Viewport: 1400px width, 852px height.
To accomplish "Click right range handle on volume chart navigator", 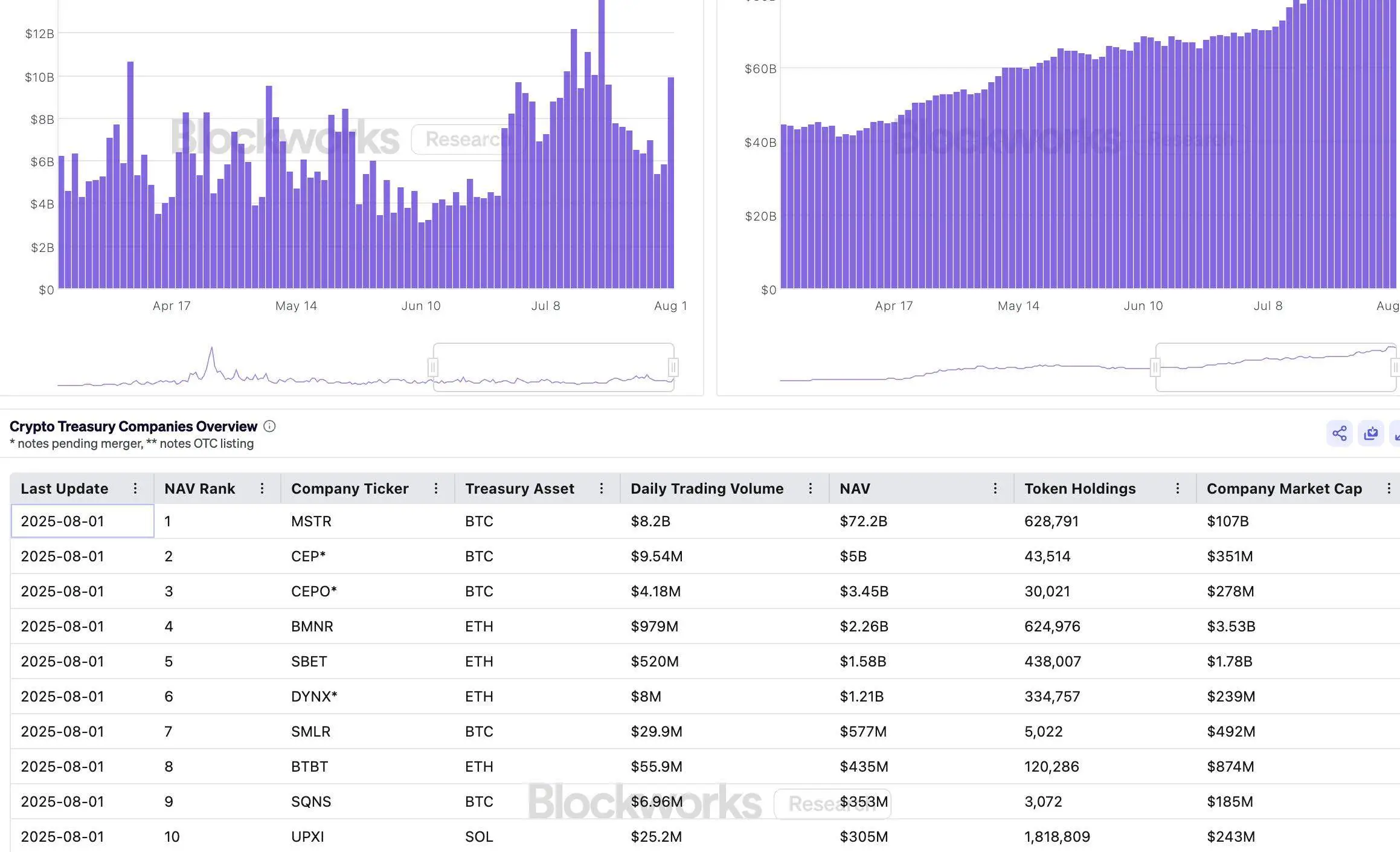I will [673, 367].
